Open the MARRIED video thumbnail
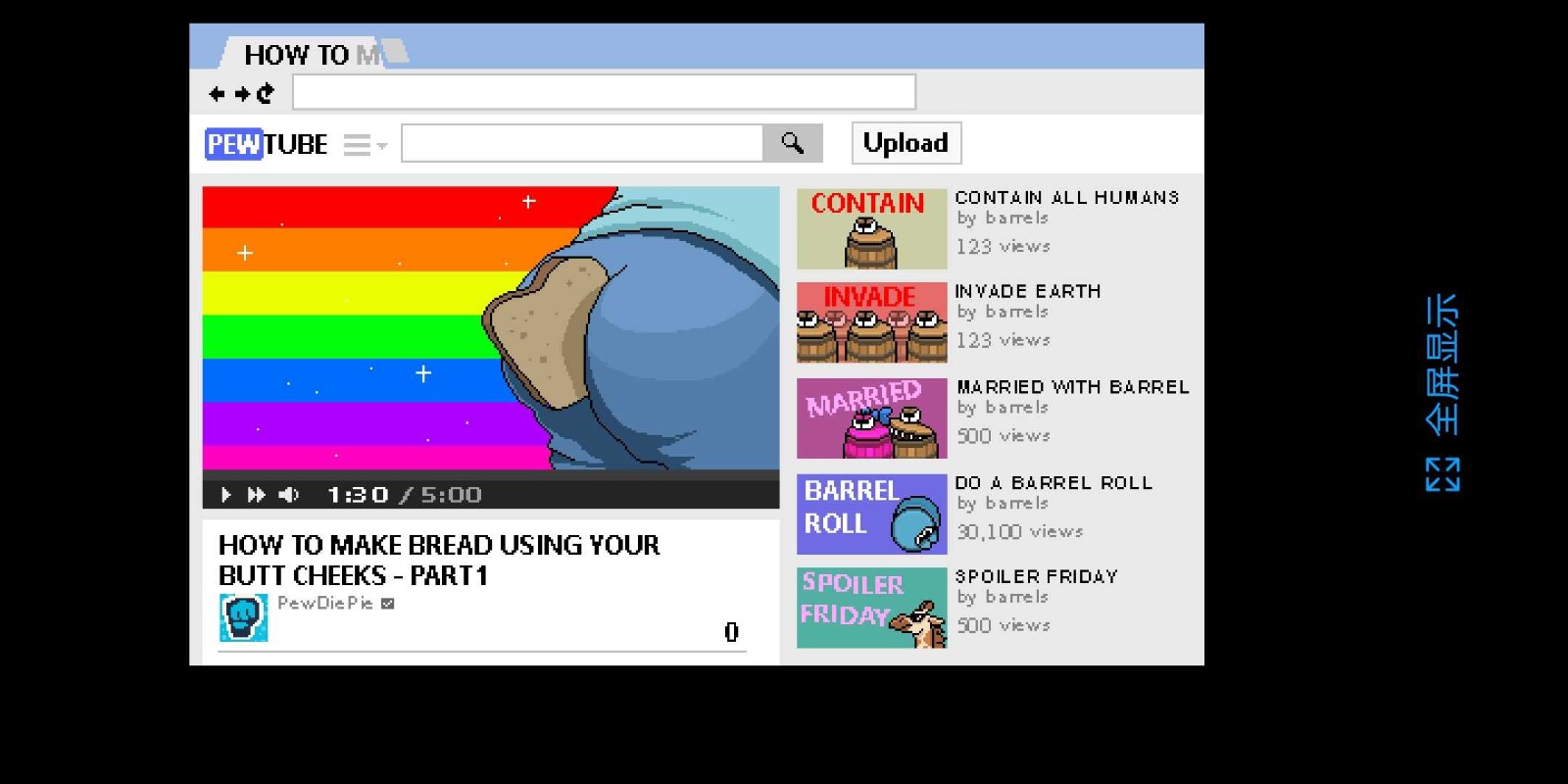The width and height of the screenshot is (1568, 784). (x=872, y=418)
